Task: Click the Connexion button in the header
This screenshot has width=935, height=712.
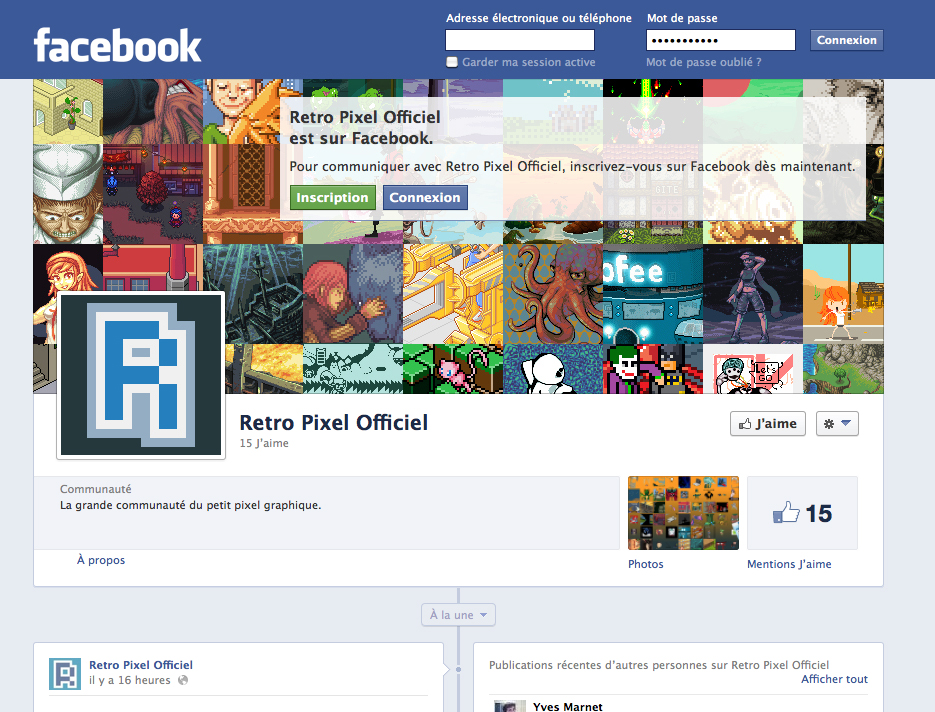Action: click(847, 40)
